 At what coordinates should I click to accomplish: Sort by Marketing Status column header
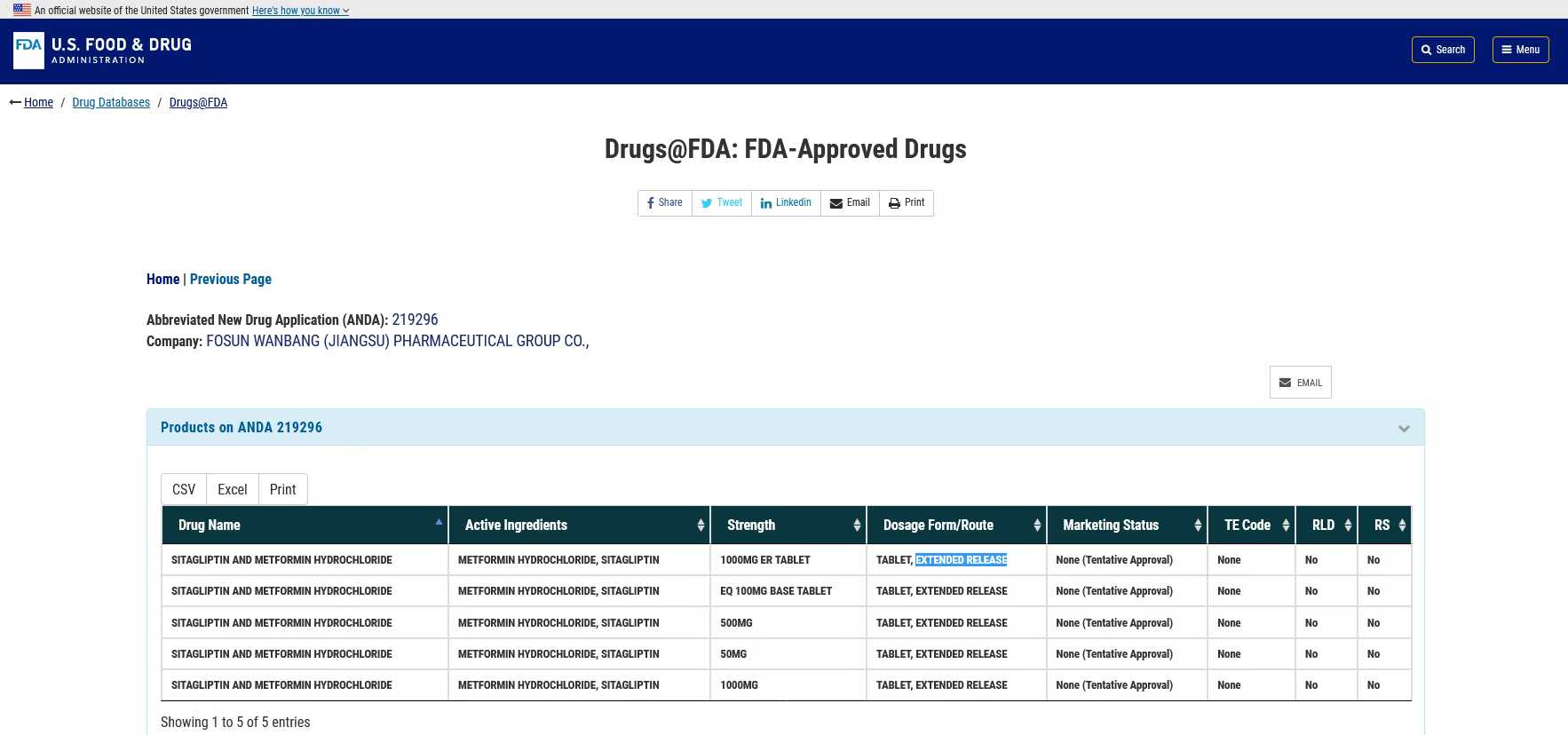(1126, 526)
